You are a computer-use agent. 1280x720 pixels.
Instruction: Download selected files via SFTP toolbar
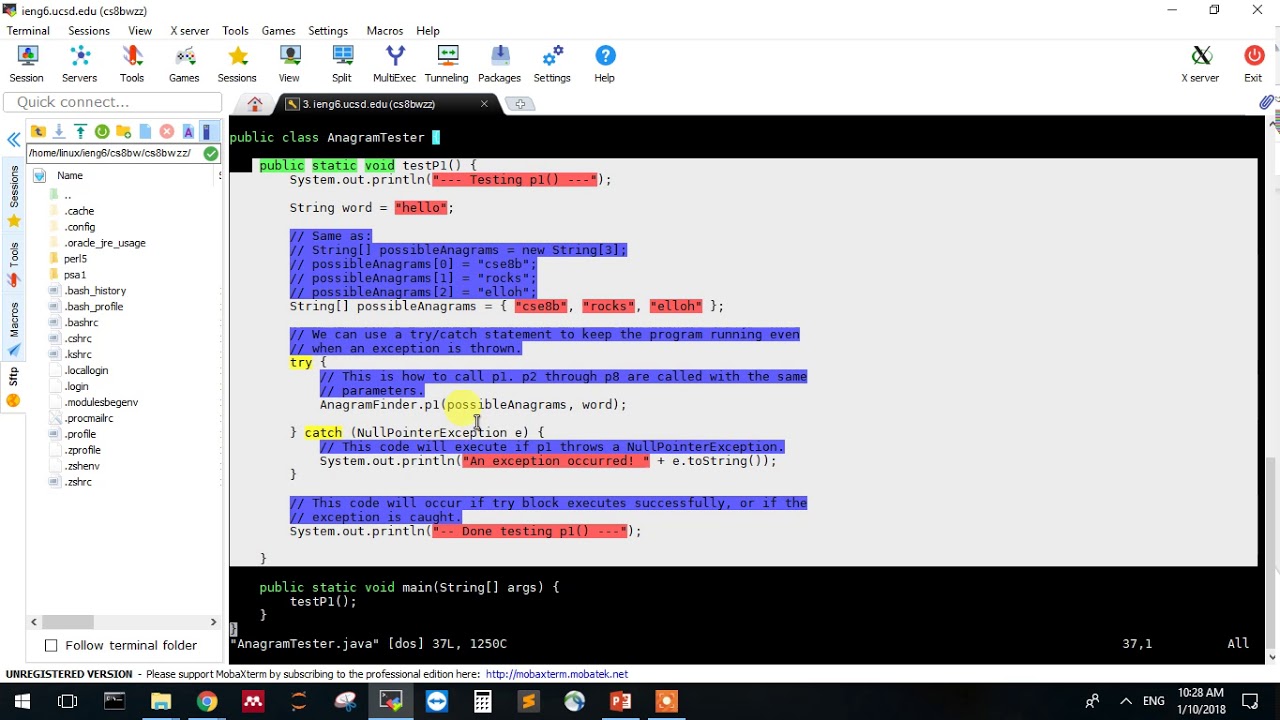[x=59, y=132]
